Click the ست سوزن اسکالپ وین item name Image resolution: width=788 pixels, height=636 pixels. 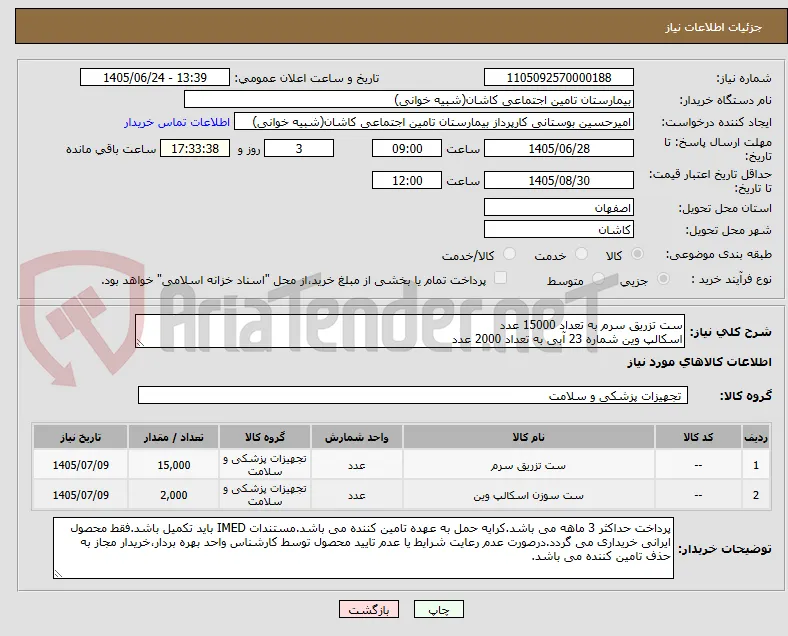(x=528, y=496)
